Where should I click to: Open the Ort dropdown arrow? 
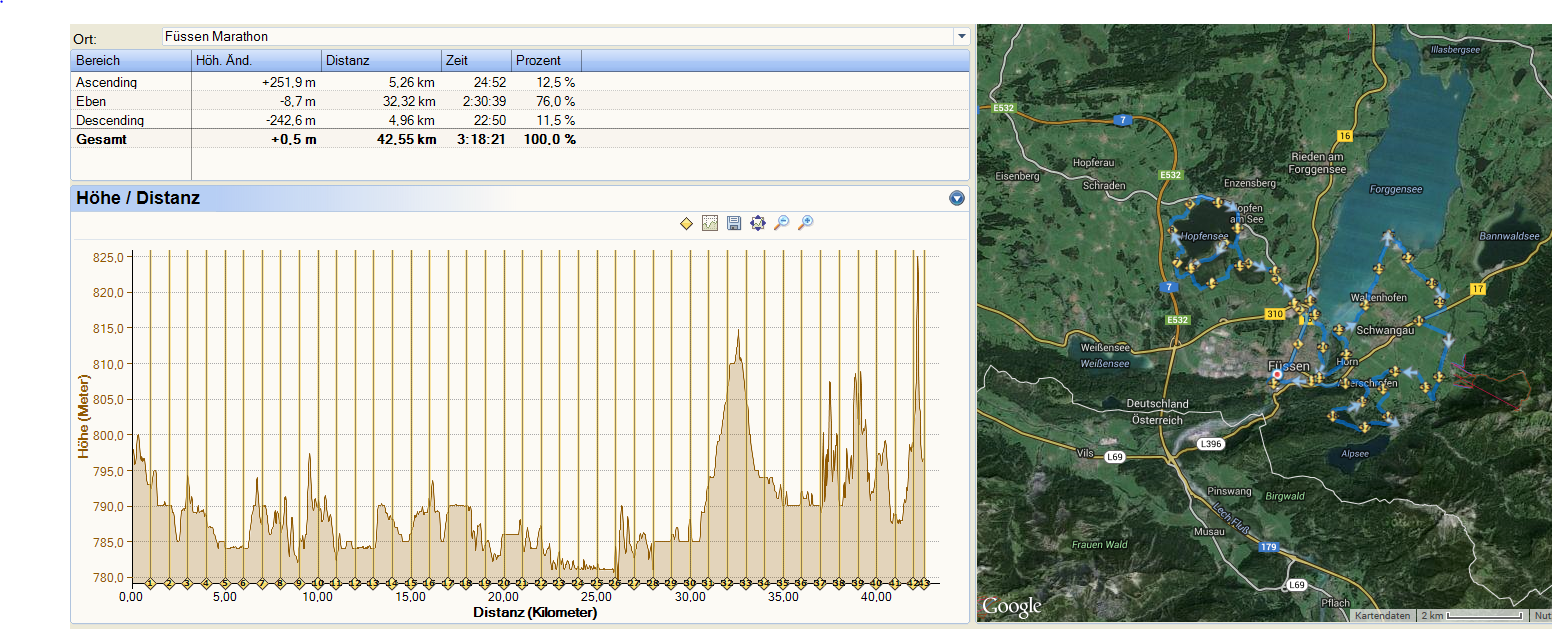click(961, 37)
